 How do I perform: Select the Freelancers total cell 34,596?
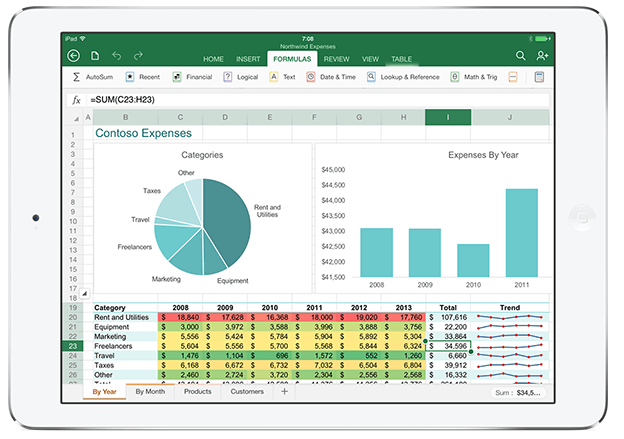(448, 346)
